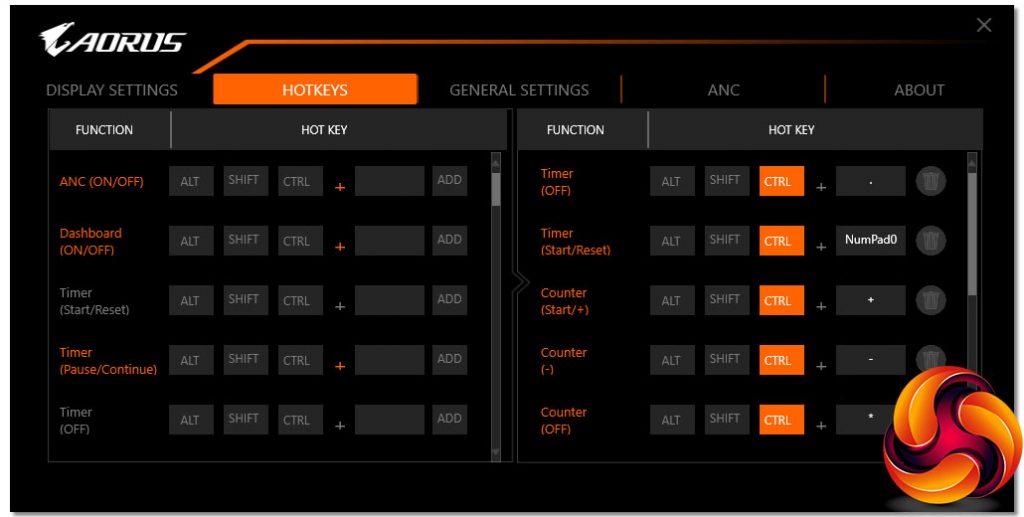Toggle ALT for right Timer (Start/Reset)
This screenshot has width=1024, height=517.
(672, 240)
